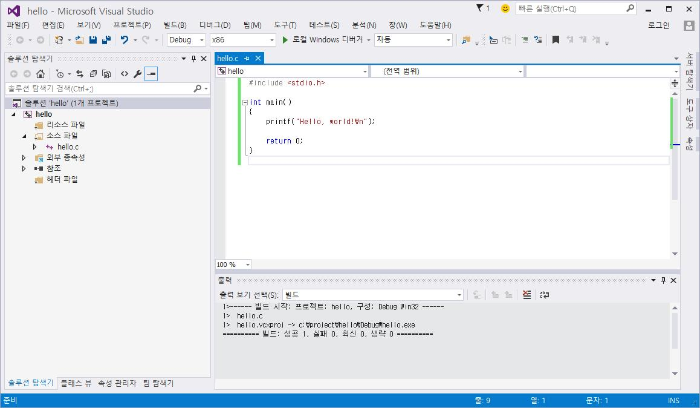Toggle bookmark with the black bookmark icon
Viewport: 700px width, 408px height.
[x=555, y=40]
